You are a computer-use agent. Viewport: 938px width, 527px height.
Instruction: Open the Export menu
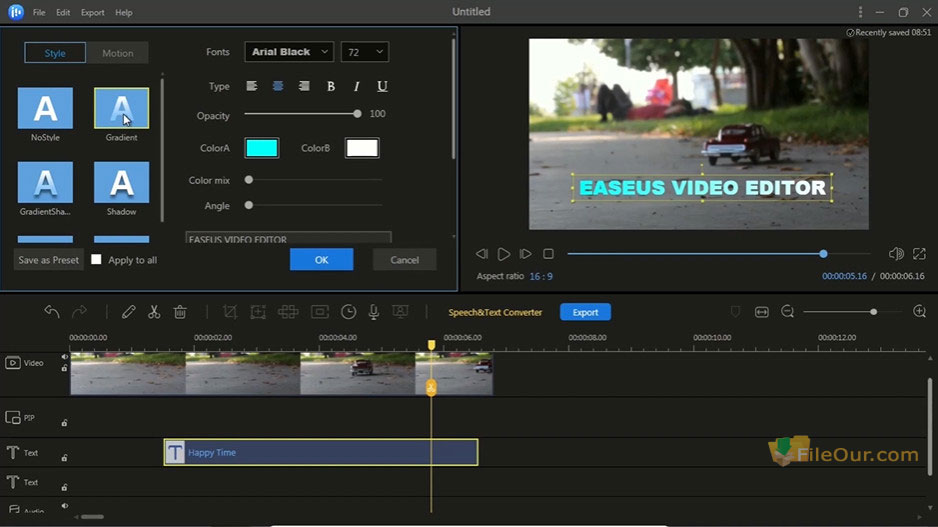coord(93,13)
